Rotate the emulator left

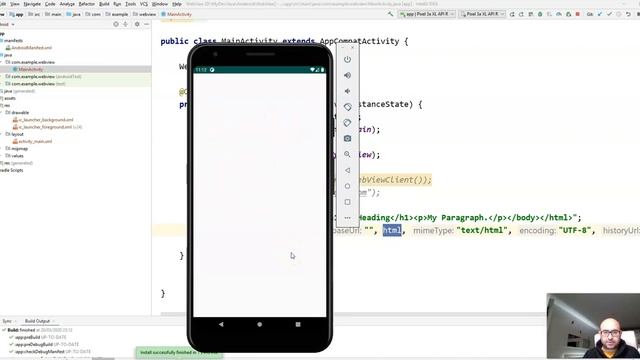tap(347, 107)
